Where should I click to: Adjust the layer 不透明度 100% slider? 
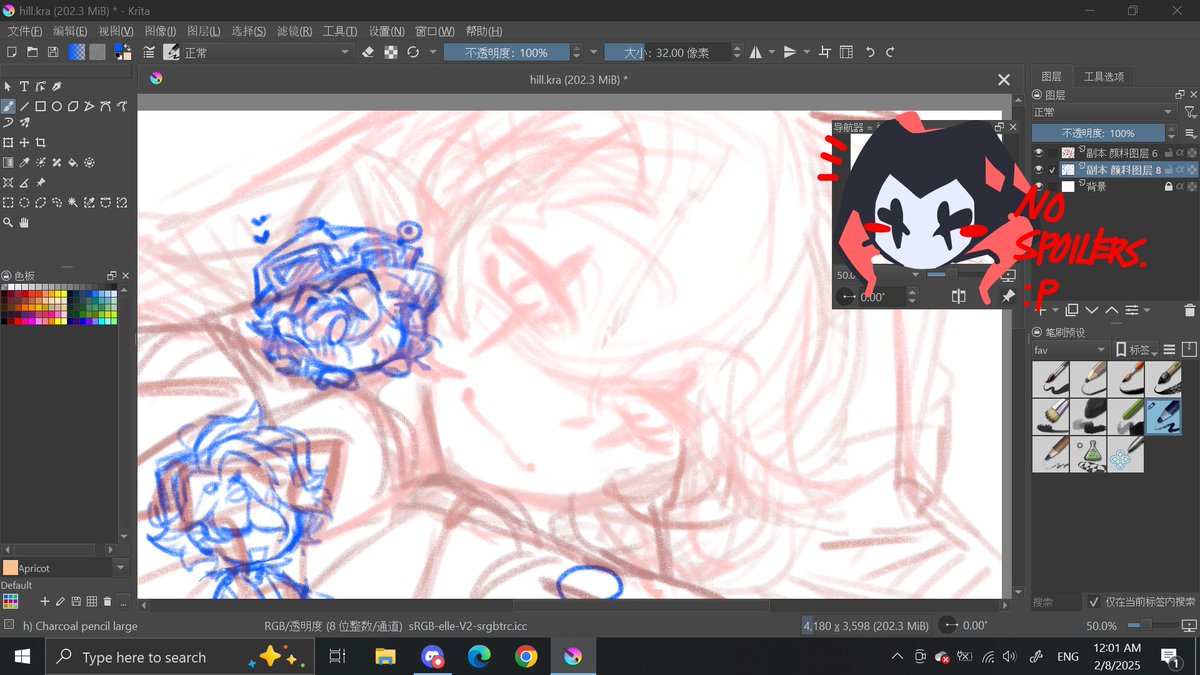(x=1098, y=133)
